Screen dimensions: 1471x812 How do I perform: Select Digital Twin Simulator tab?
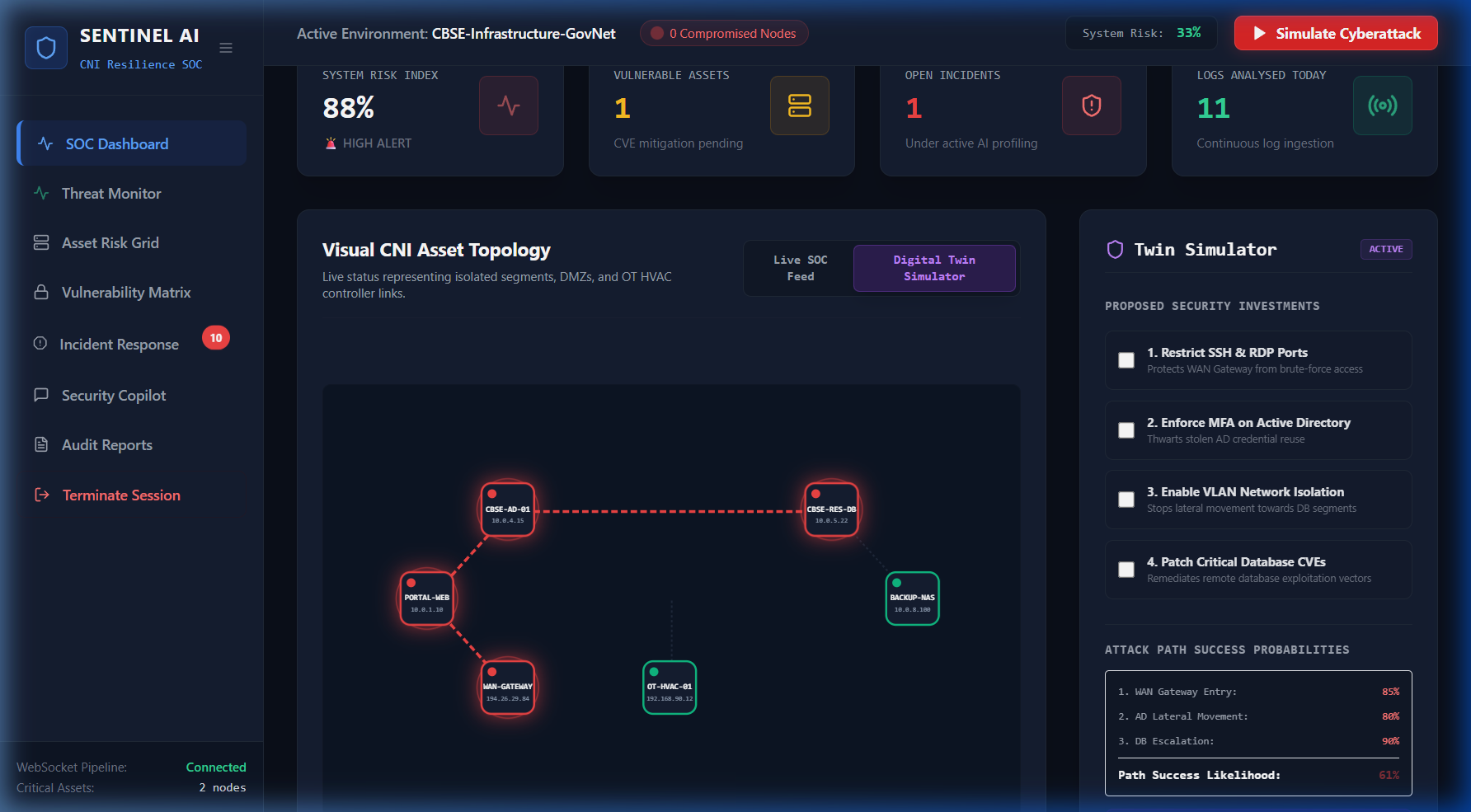(934, 268)
